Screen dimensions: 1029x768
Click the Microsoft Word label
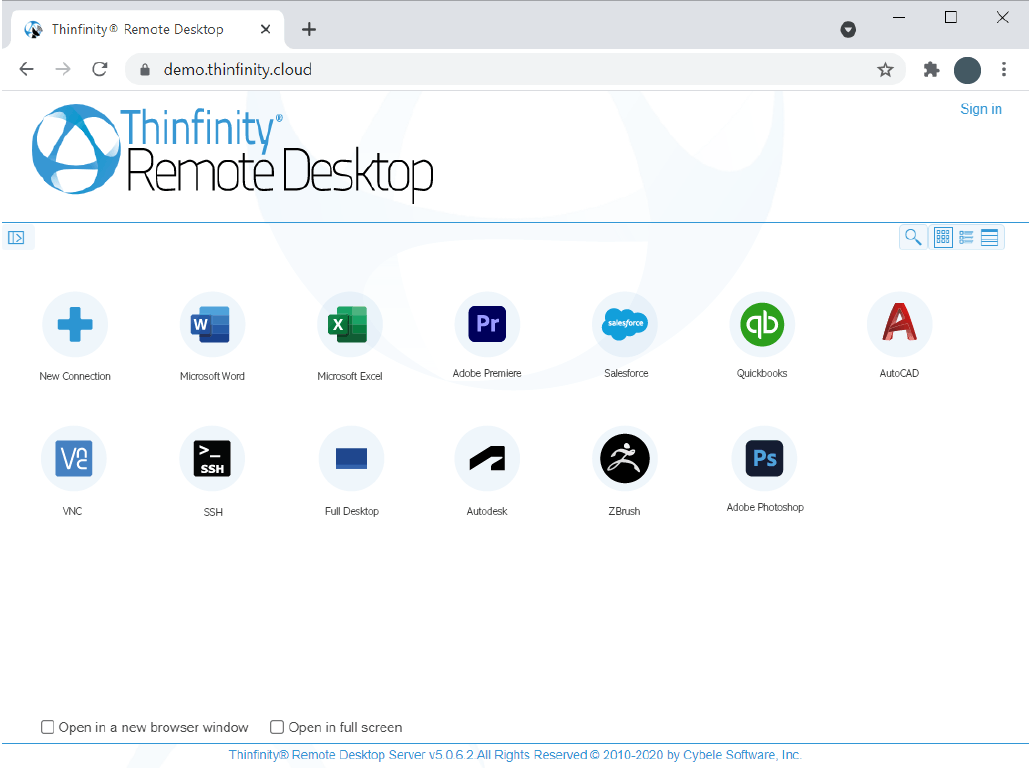point(212,376)
